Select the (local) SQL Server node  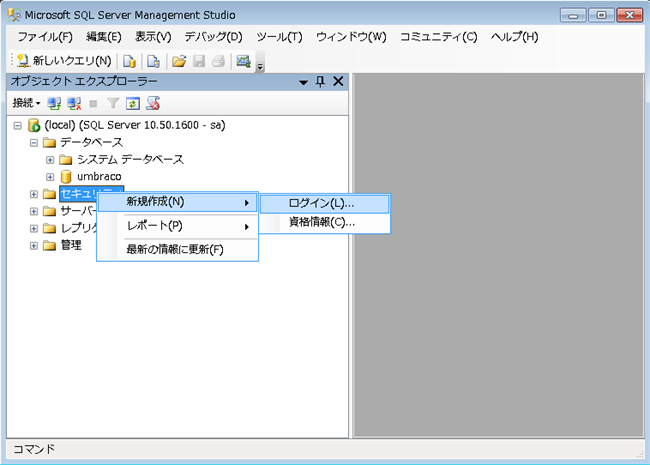coord(134,125)
